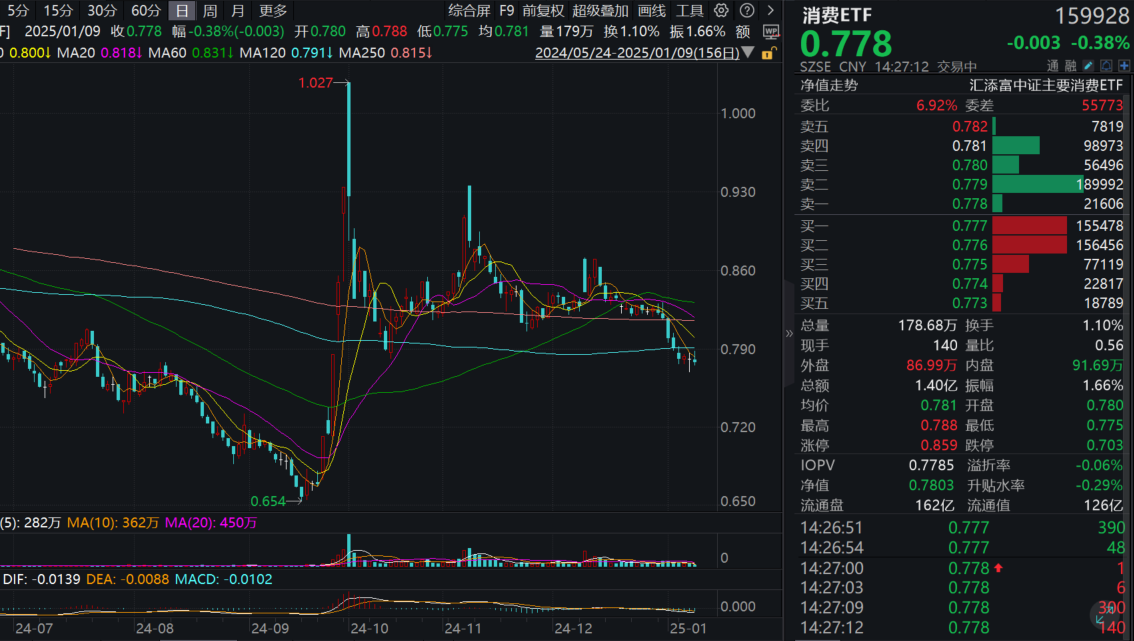Click the WP monitor icon

tap(771, 32)
